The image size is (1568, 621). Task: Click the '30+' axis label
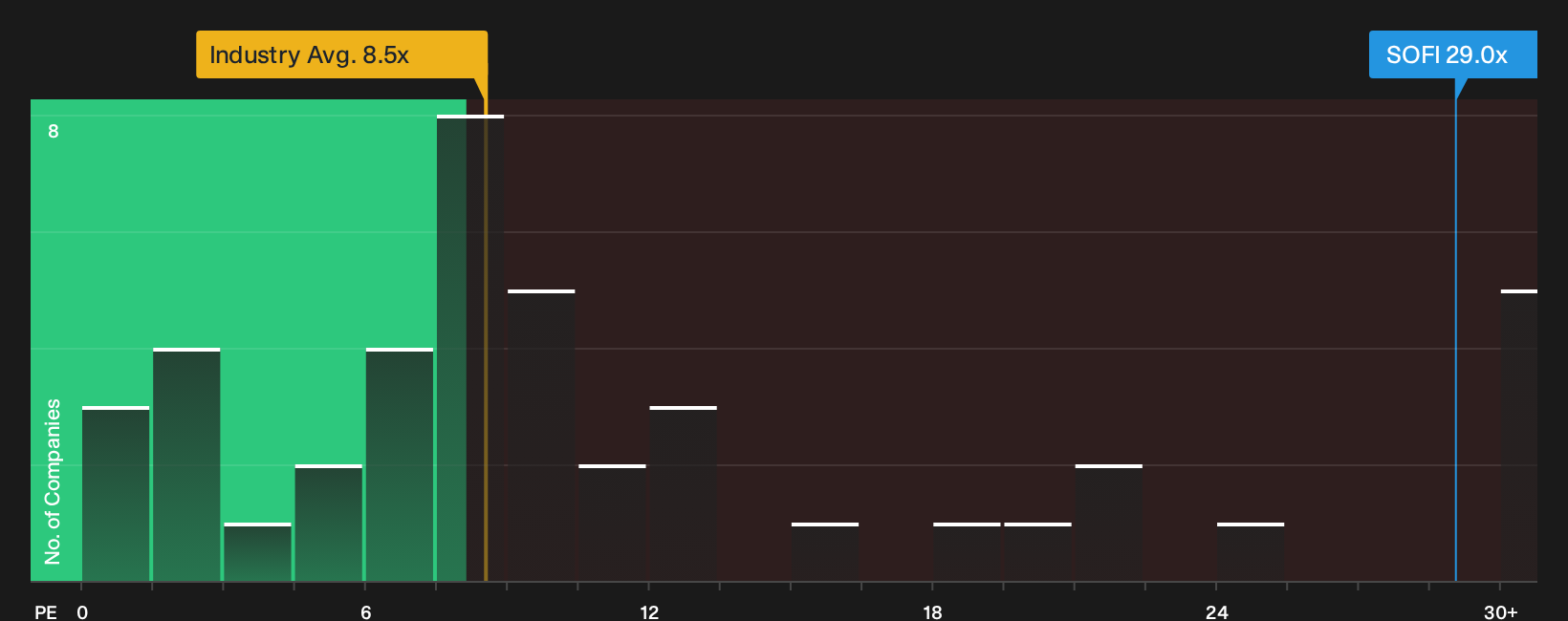coord(1500,611)
